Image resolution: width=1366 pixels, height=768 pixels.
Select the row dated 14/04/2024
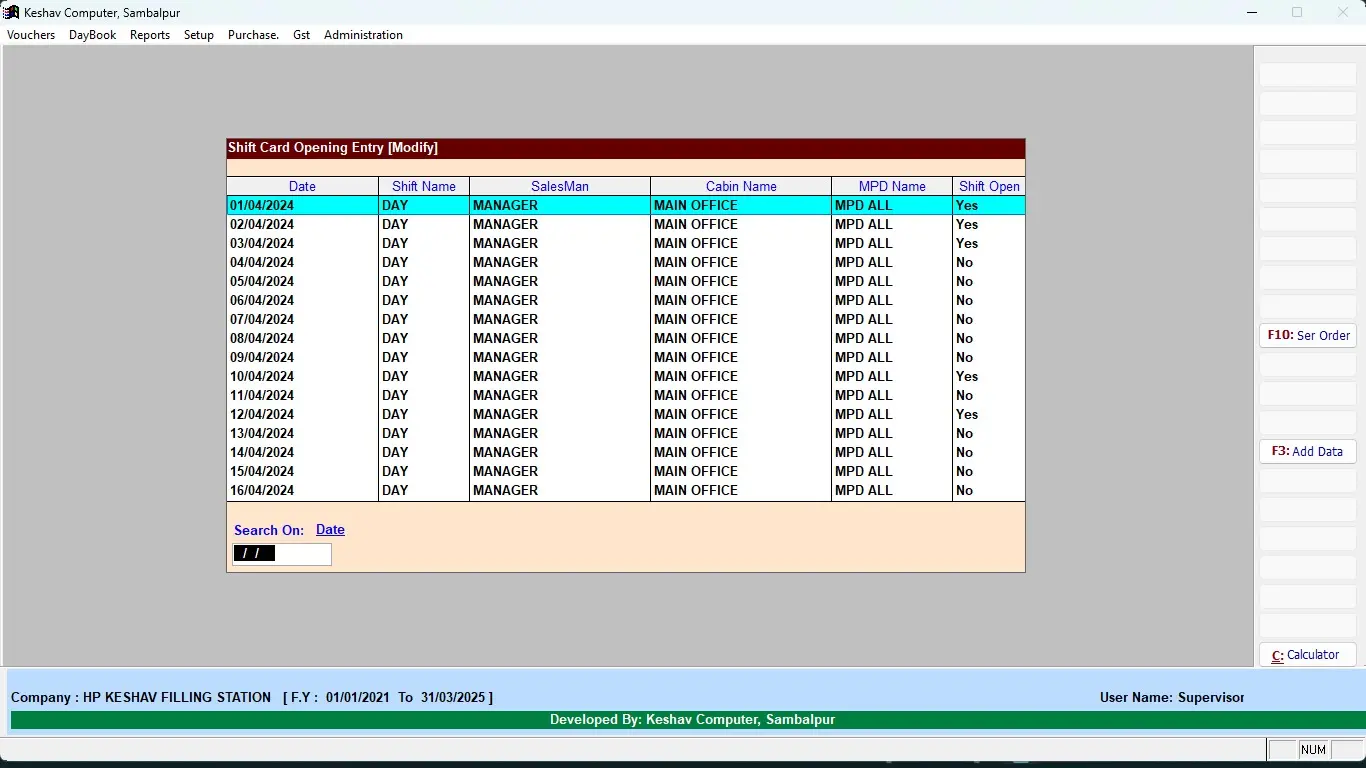click(x=626, y=452)
